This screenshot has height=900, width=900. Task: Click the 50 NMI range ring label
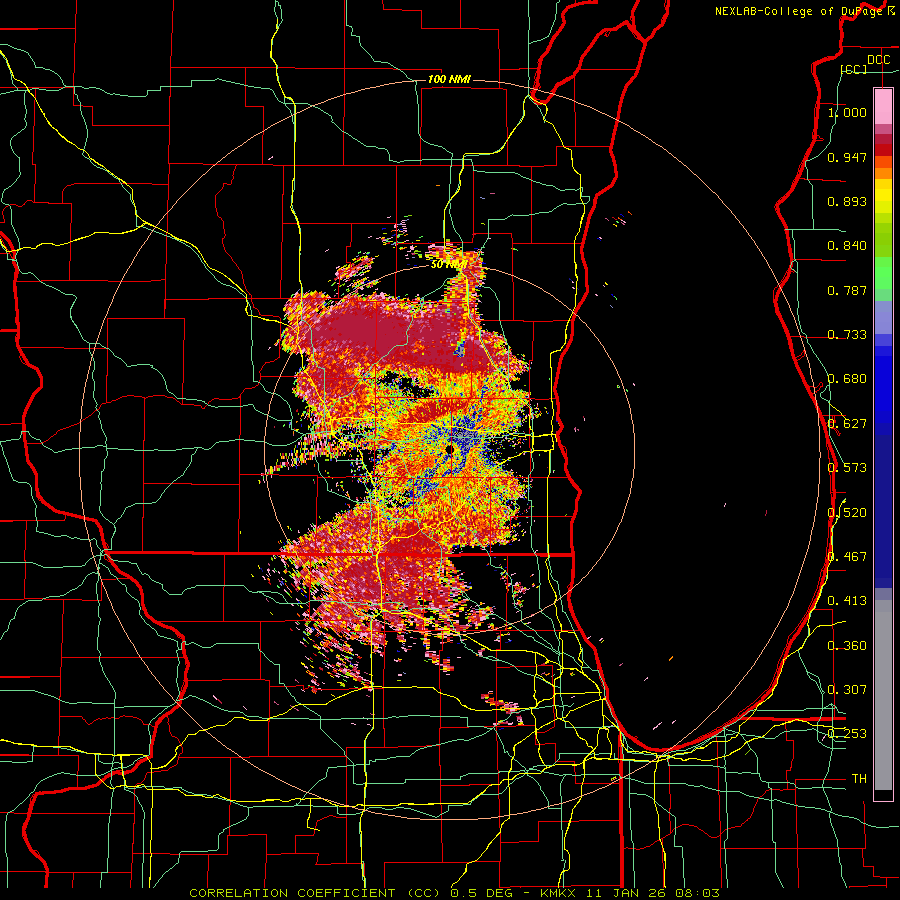click(448, 265)
